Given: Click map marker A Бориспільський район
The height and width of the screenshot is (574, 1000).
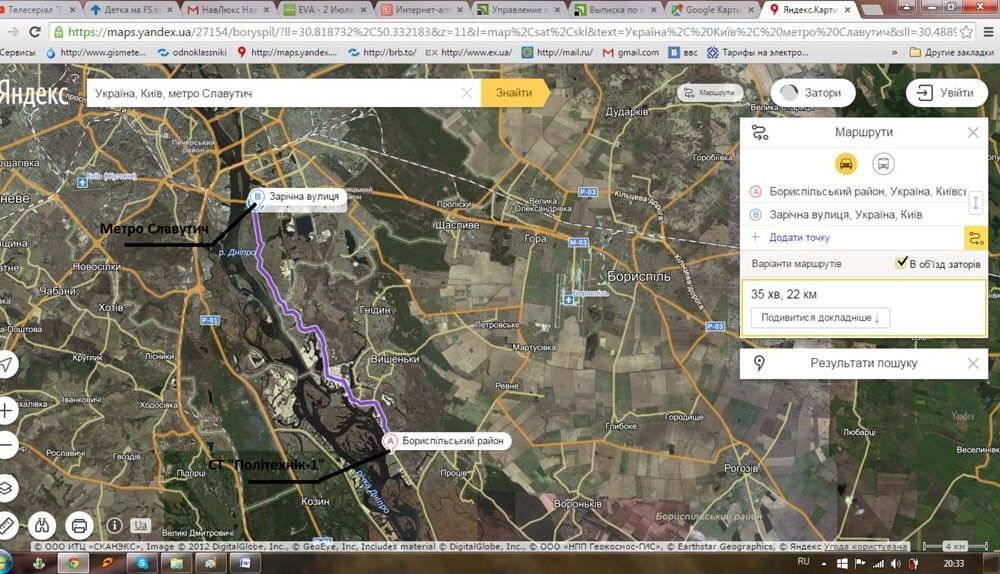Looking at the screenshot, I should pos(390,441).
